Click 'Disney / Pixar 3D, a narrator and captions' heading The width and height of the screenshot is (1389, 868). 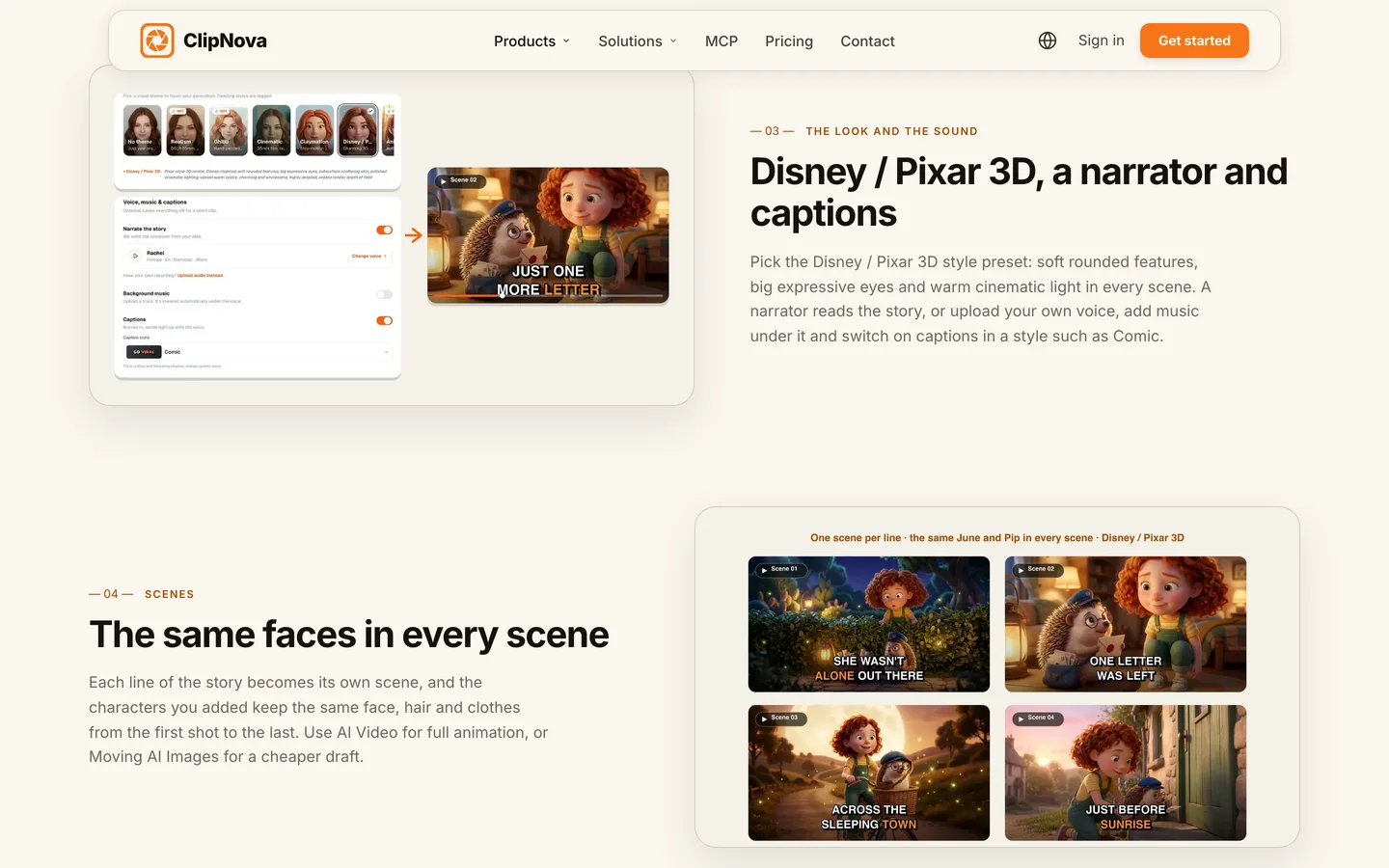coord(1019,192)
